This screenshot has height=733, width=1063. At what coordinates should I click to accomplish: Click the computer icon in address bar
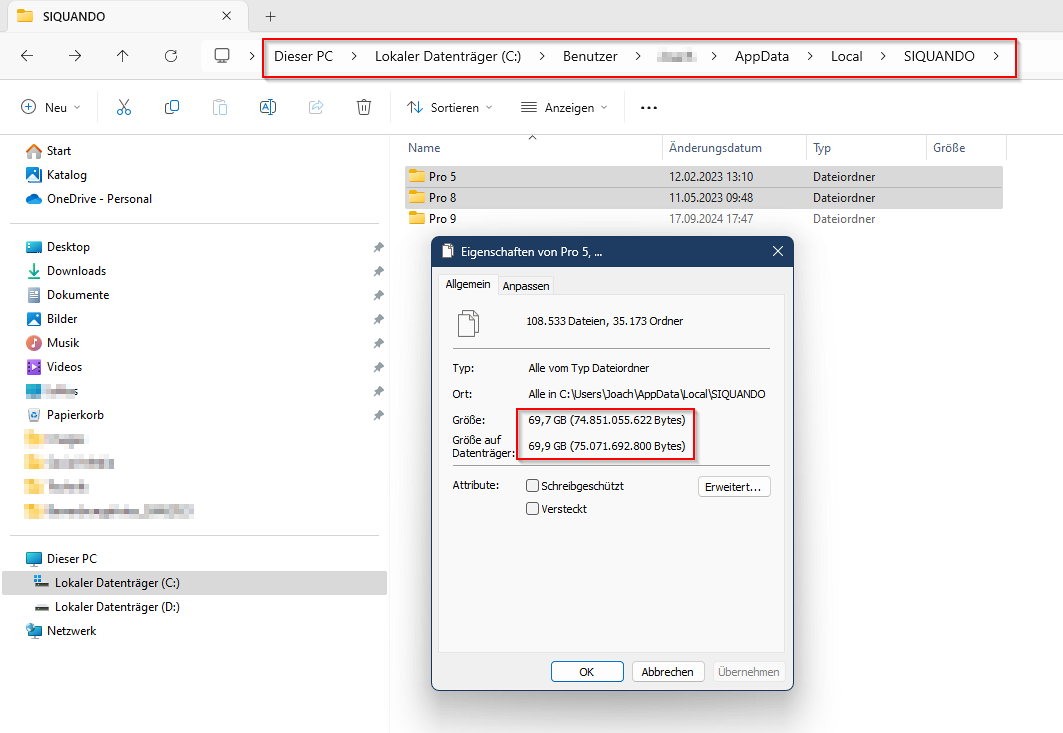(x=222, y=56)
